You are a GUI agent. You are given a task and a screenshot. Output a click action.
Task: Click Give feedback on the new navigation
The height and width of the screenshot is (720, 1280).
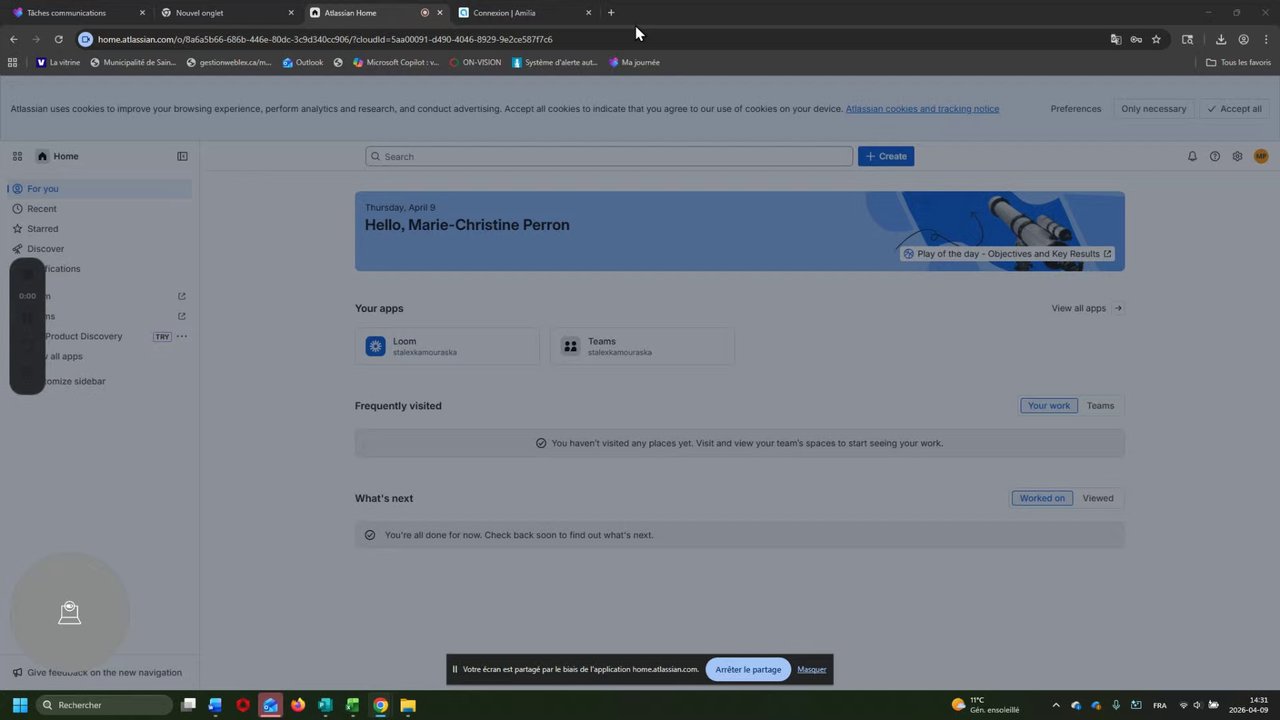pyautogui.click(x=97, y=673)
